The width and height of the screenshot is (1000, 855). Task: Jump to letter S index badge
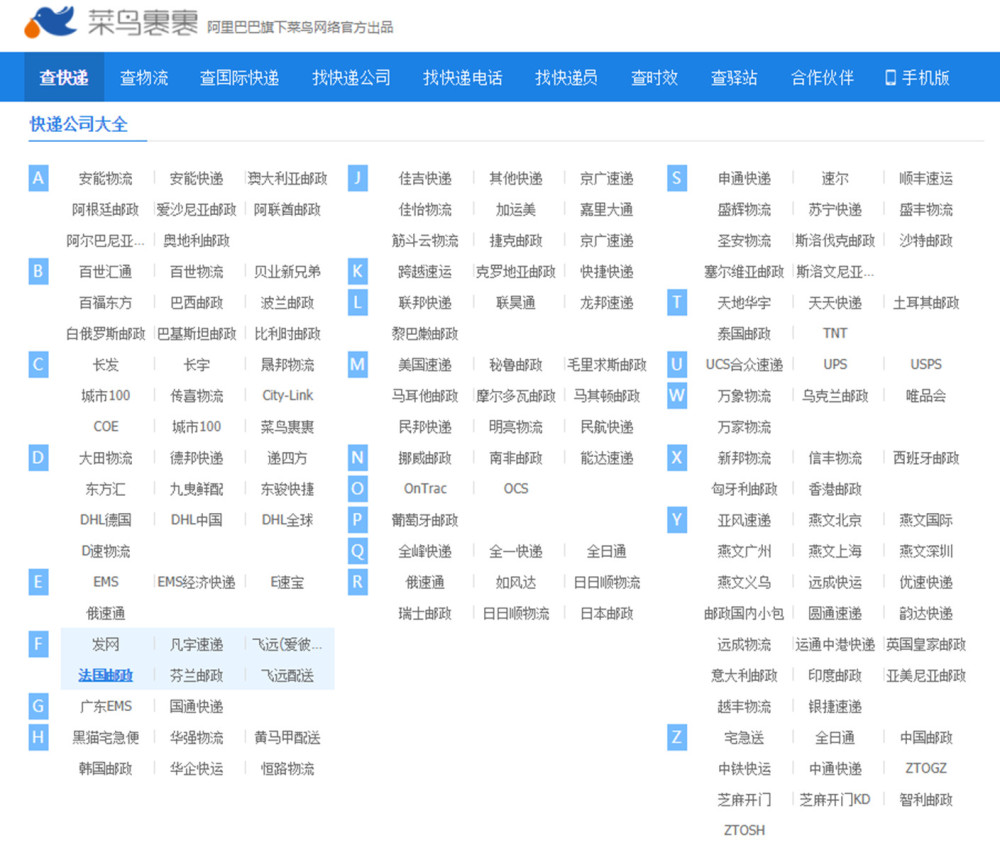pyautogui.click(x=677, y=178)
